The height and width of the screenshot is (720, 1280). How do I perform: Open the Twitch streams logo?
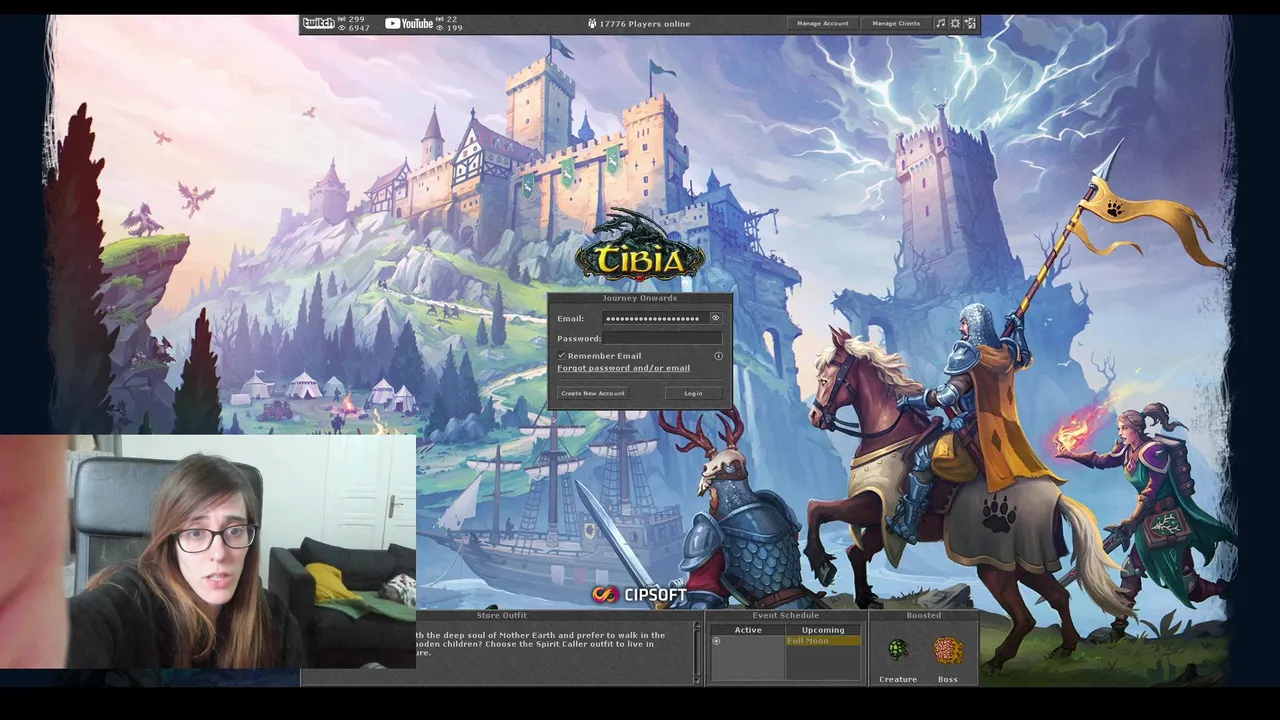pyautogui.click(x=318, y=23)
